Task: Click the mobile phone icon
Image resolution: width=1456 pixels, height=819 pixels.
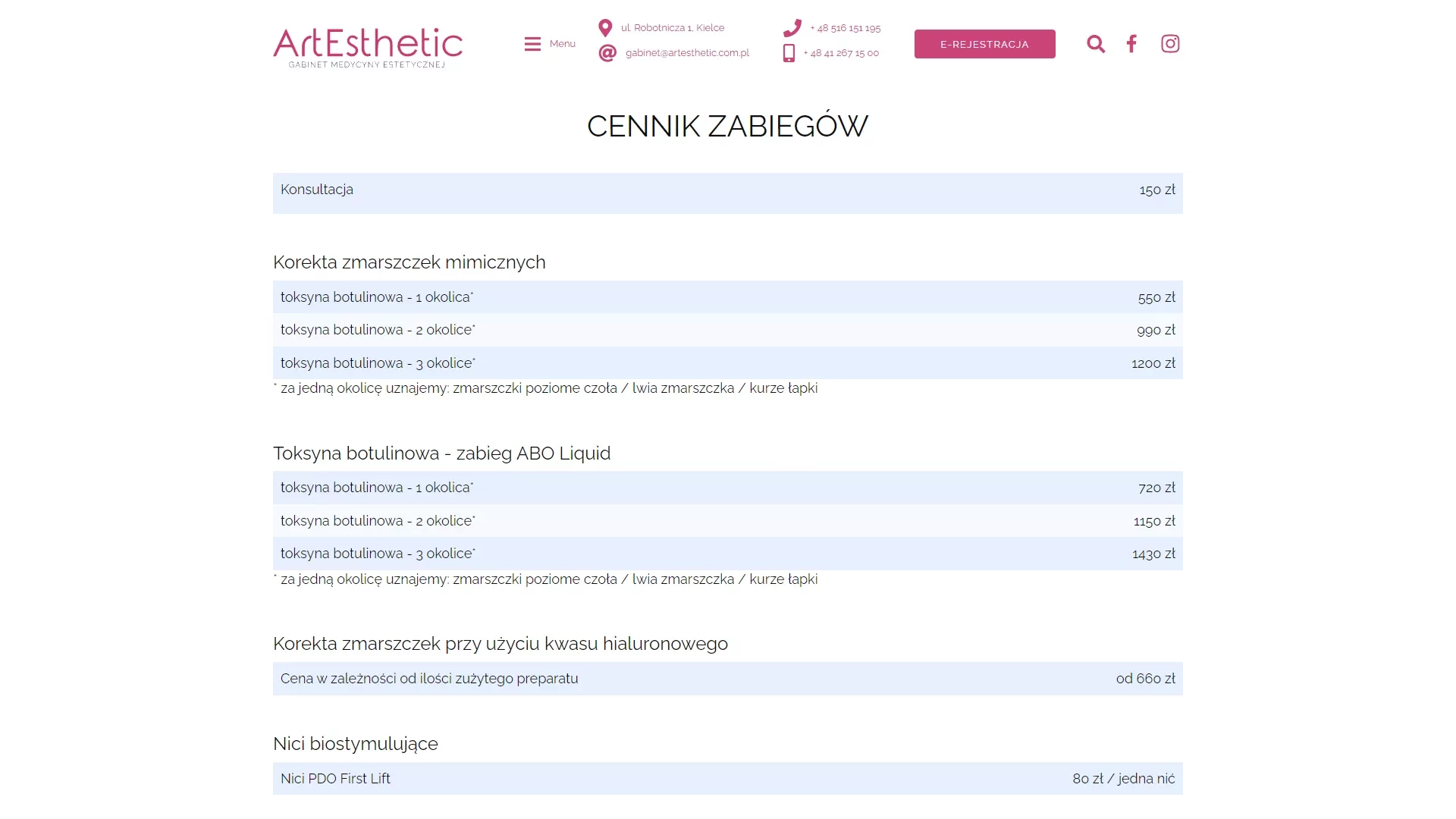Action: [x=789, y=53]
